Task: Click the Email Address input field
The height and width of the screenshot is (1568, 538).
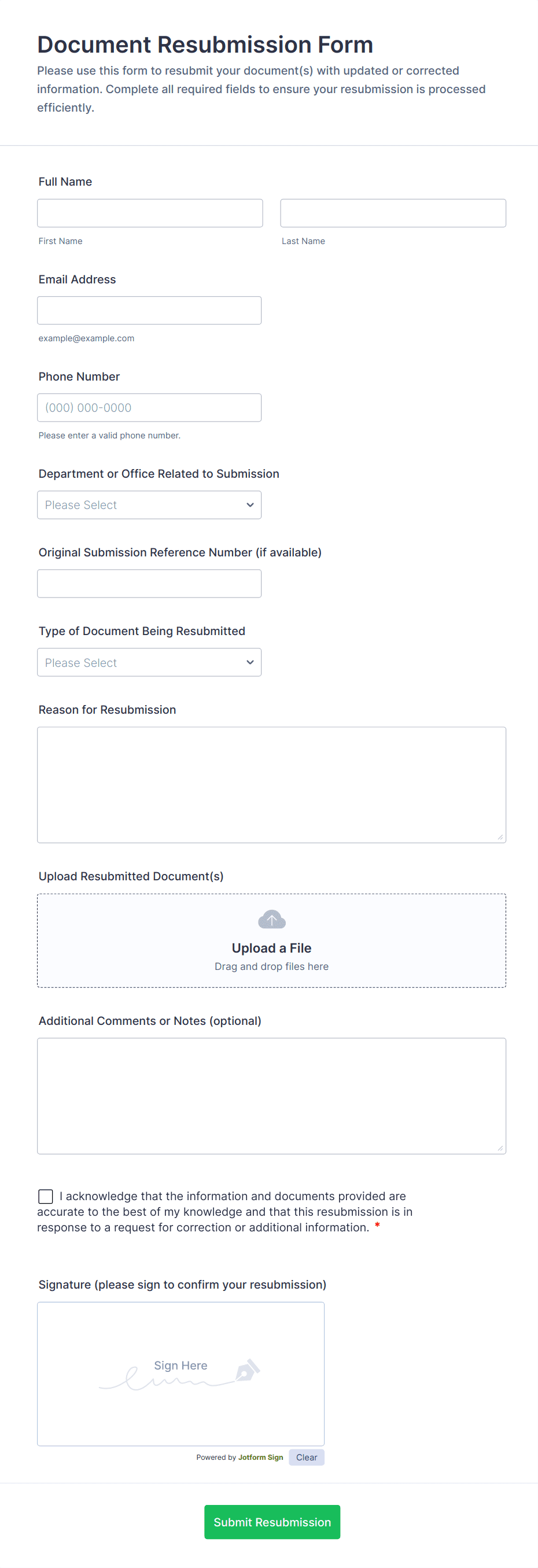Action: (x=149, y=311)
